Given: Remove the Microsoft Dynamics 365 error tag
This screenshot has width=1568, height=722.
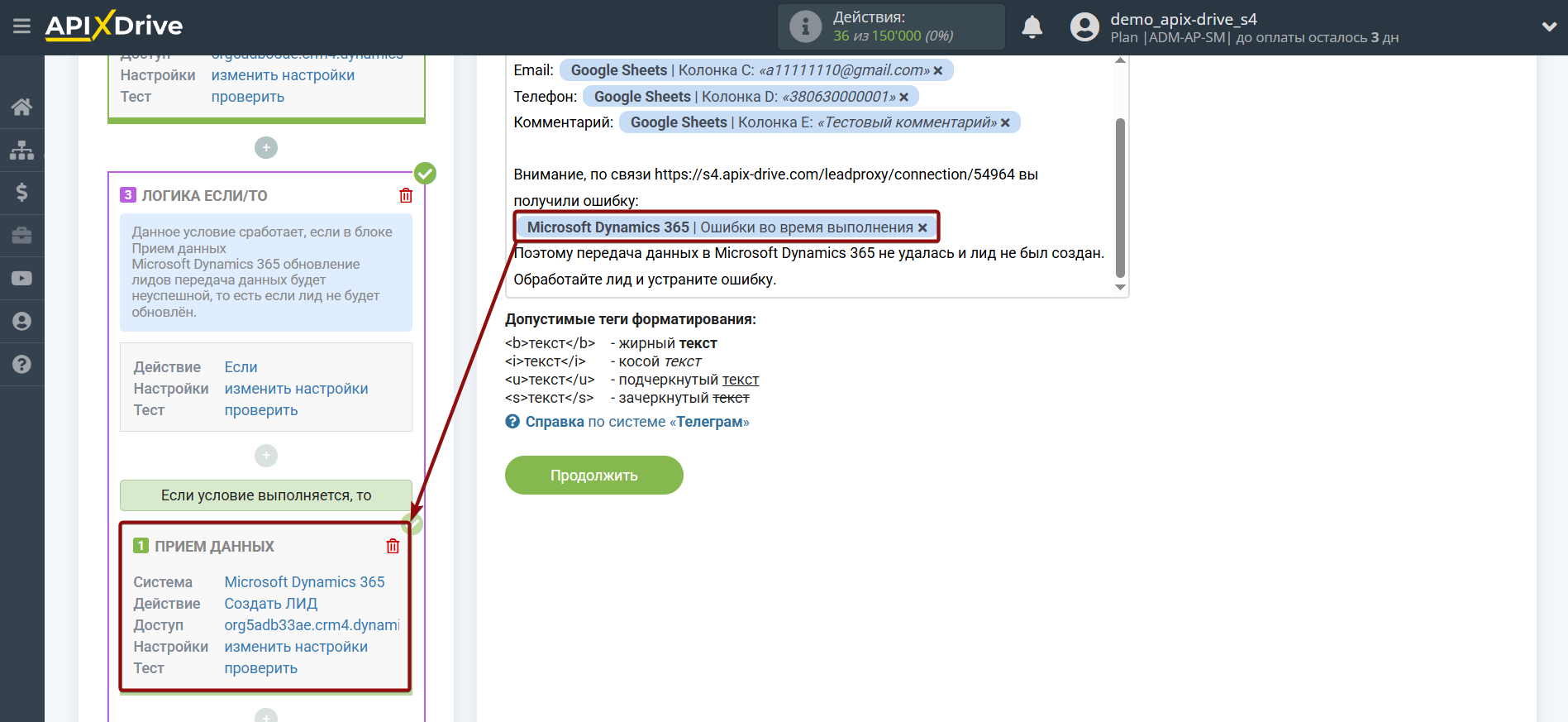Looking at the screenshot, I should (922, 228).
